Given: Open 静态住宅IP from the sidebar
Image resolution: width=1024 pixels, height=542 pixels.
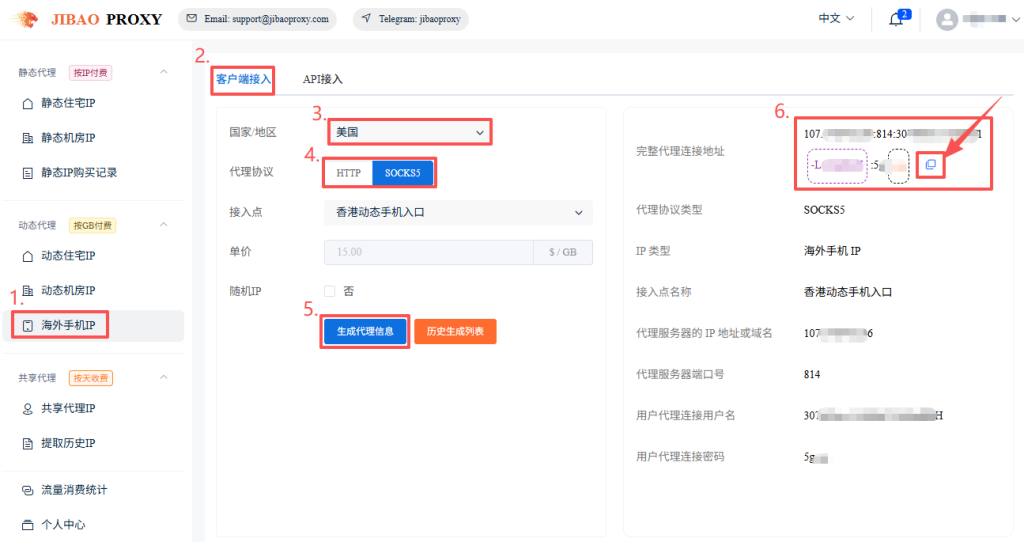Looking at the screenshot, I should tap(67, 103).
